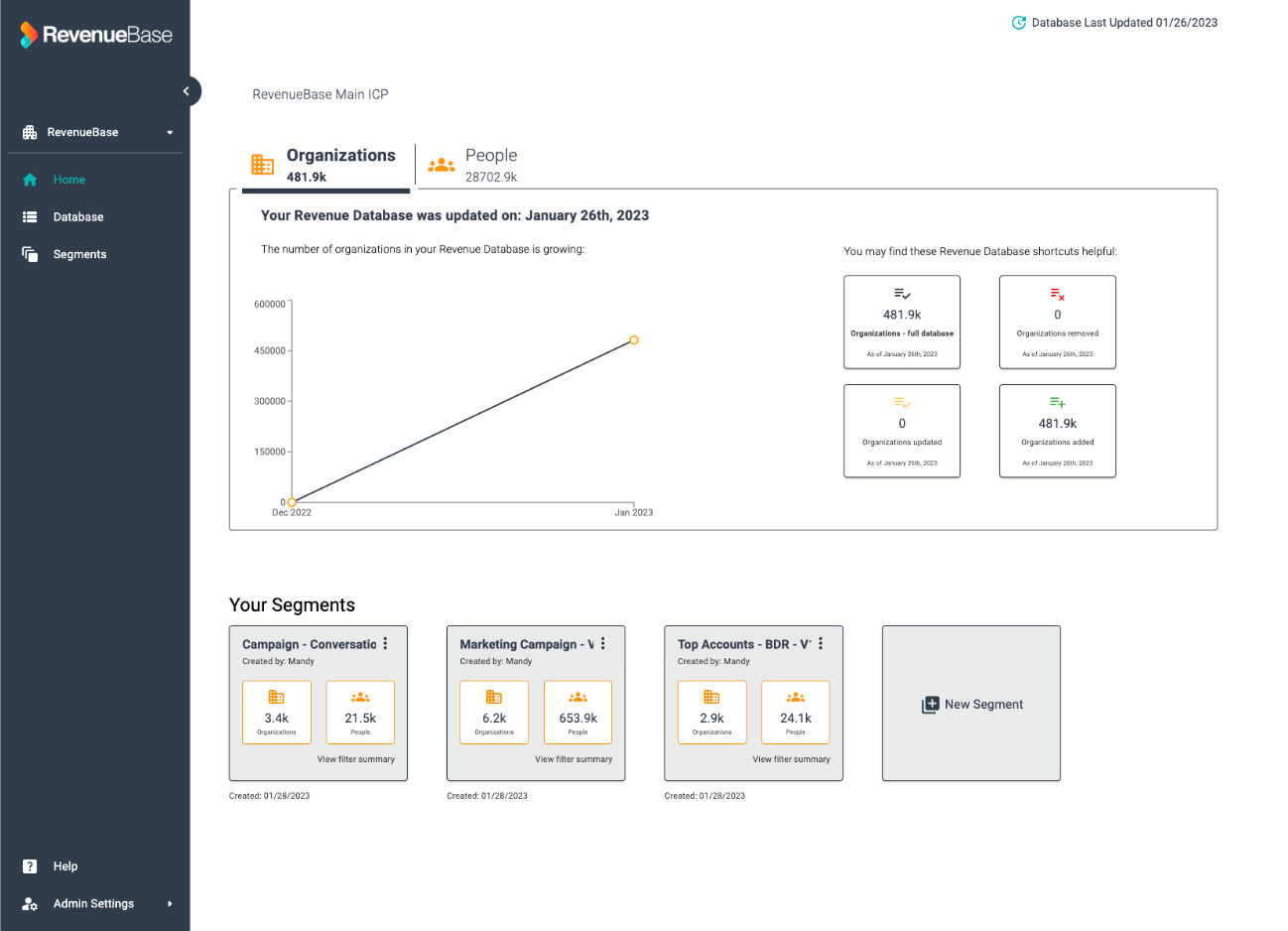Click the building icon beside RevenueBase workspace
The image size is (1288, 931).
tap(30, 132)
